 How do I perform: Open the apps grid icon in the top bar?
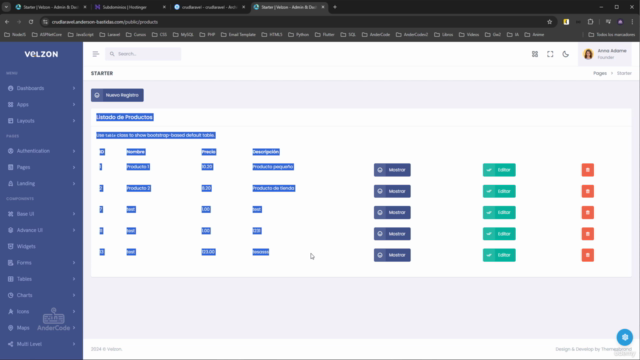pyautogui.click(x=535, y=54)
